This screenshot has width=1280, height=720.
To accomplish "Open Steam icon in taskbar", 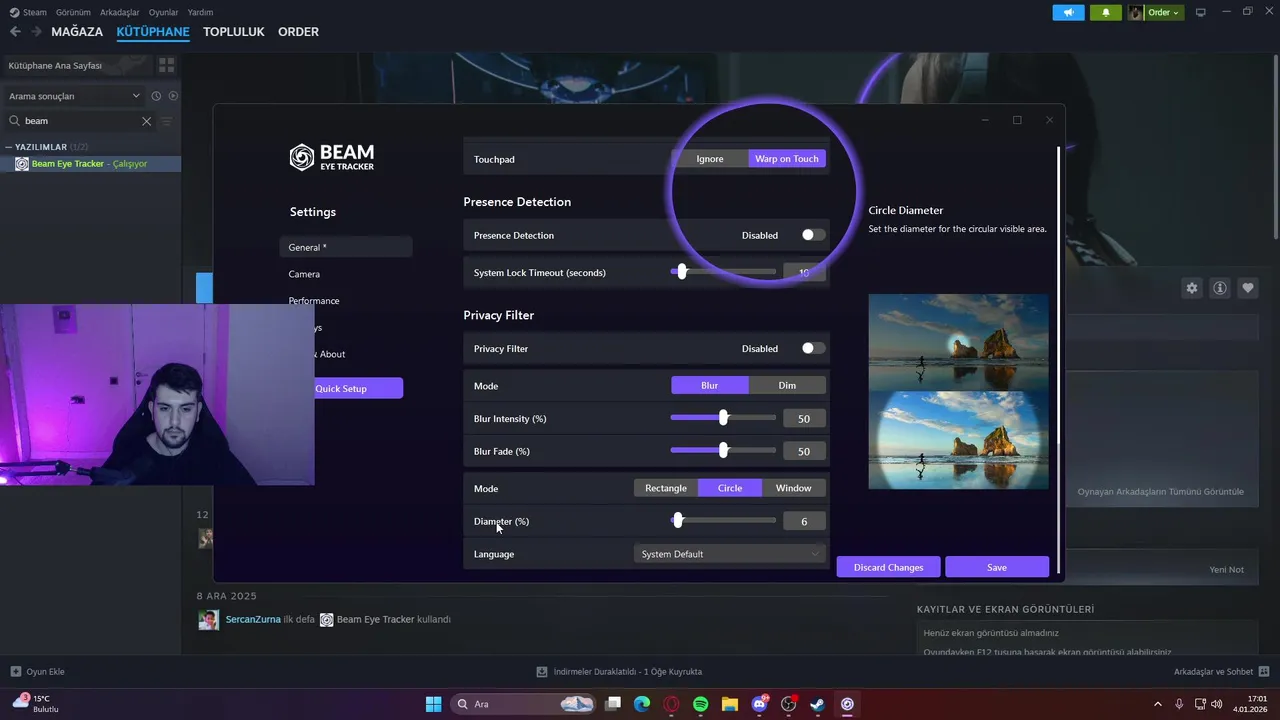I will point(818,704).
